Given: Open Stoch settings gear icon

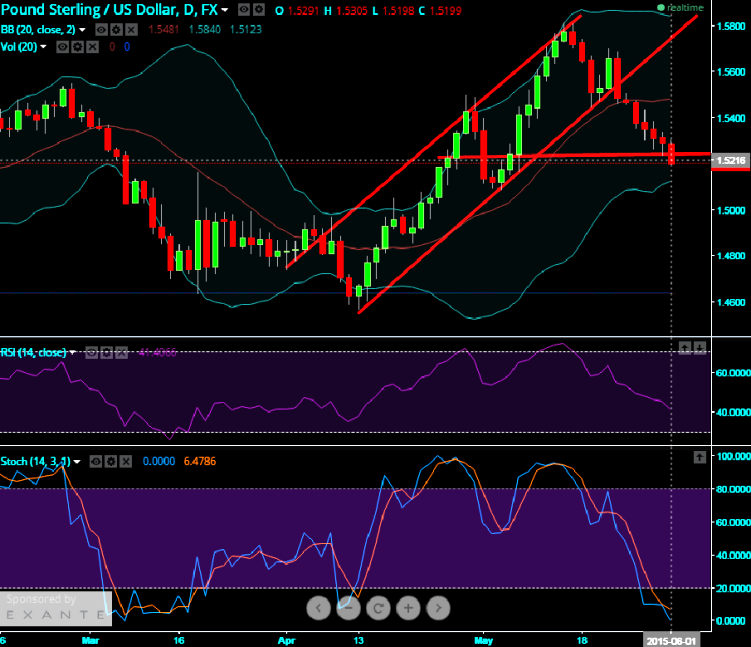Looking at the screenshot, I should click(x=111, y=462).
